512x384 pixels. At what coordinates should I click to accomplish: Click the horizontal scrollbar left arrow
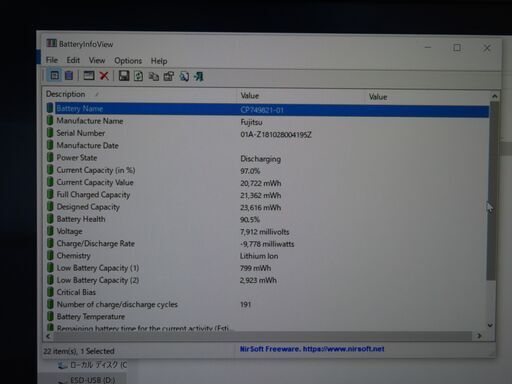pyautogui.click(x=48, y=336)
